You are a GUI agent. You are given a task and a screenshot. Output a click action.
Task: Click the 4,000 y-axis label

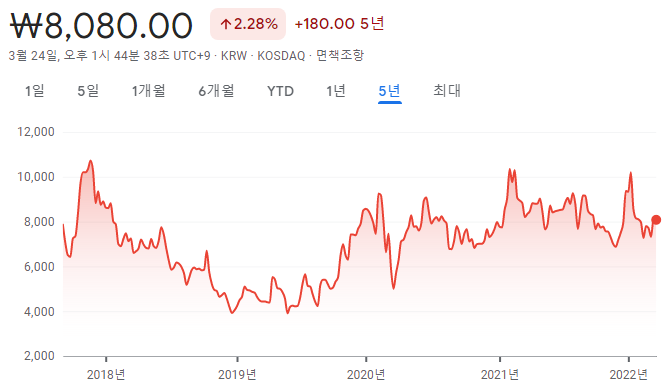point(39,312)
